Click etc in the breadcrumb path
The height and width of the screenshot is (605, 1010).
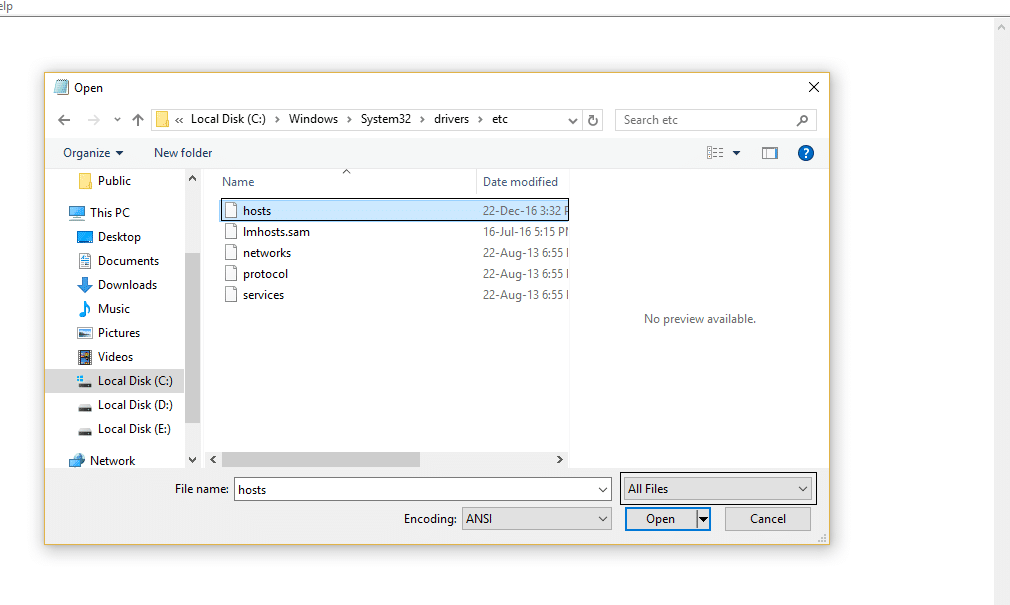click(x=500, y=119)
